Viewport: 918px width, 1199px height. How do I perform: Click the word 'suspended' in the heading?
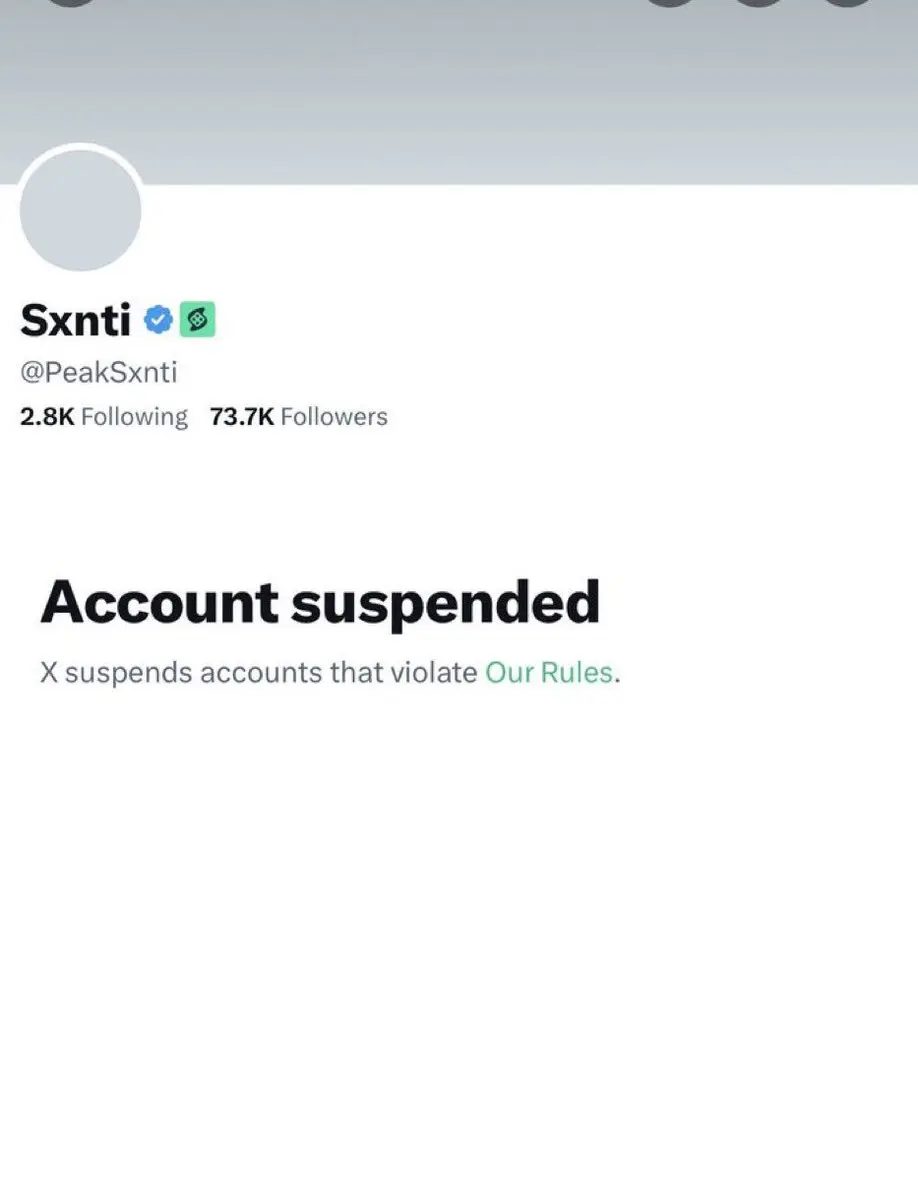pos(446,605)
